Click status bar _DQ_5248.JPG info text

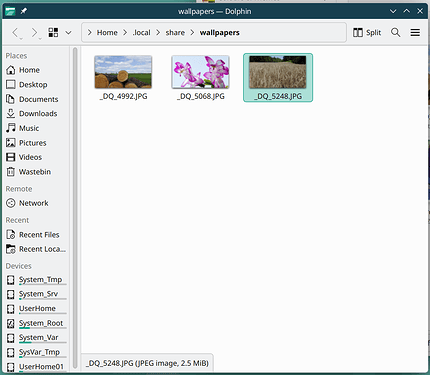[147, 363]
